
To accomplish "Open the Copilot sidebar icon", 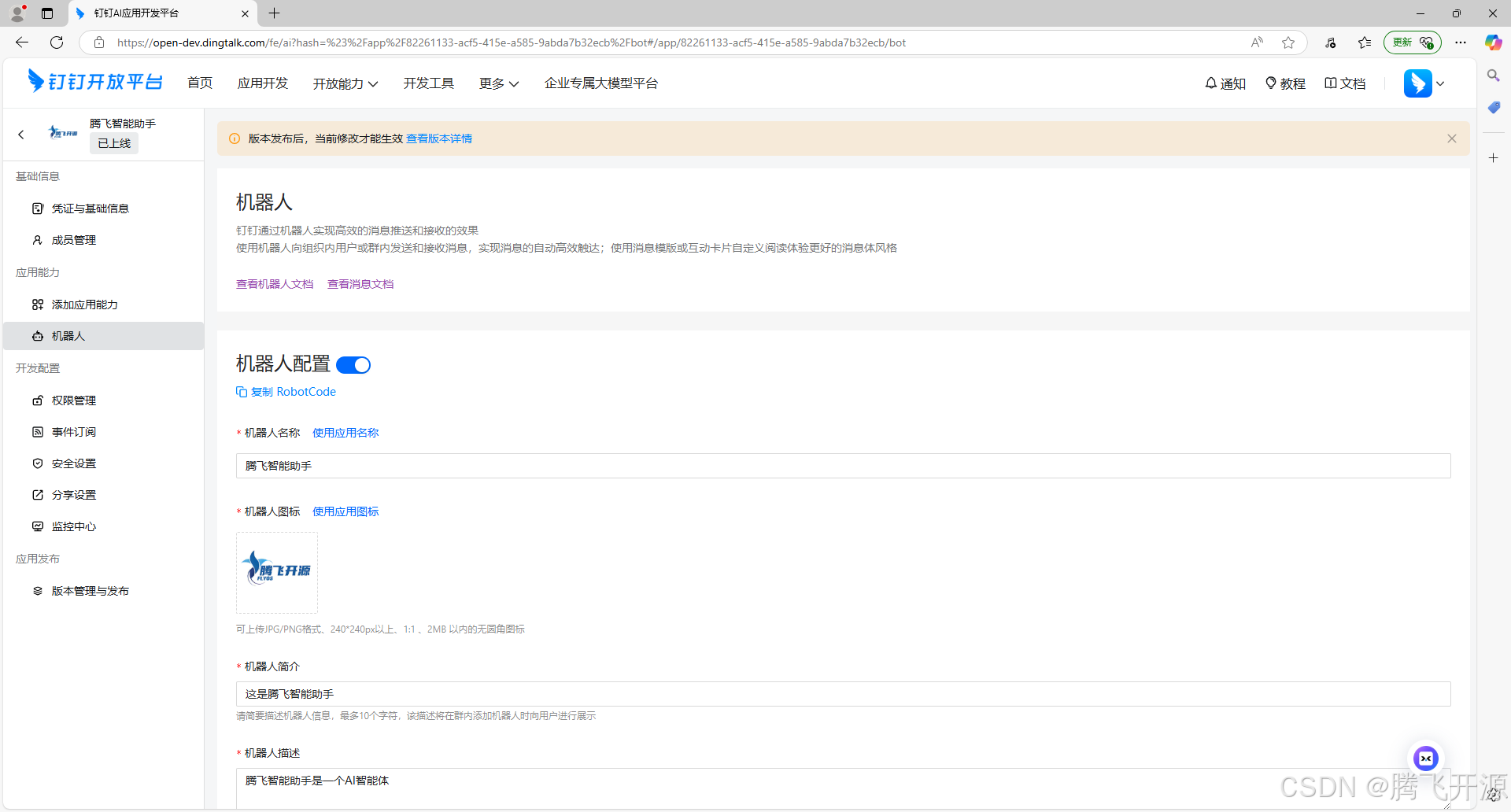I will 1493,42.
